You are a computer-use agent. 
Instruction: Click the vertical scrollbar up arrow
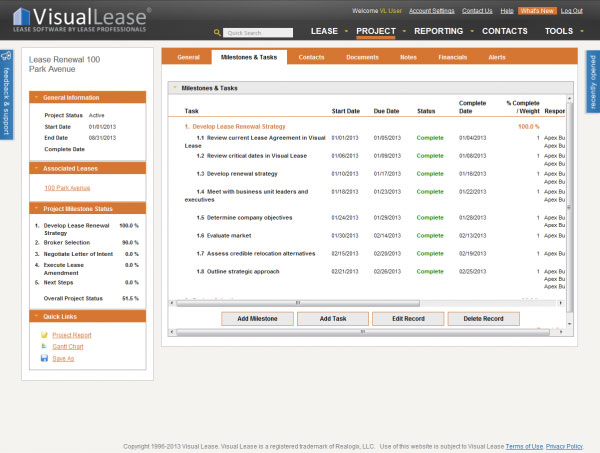(569, 99)
